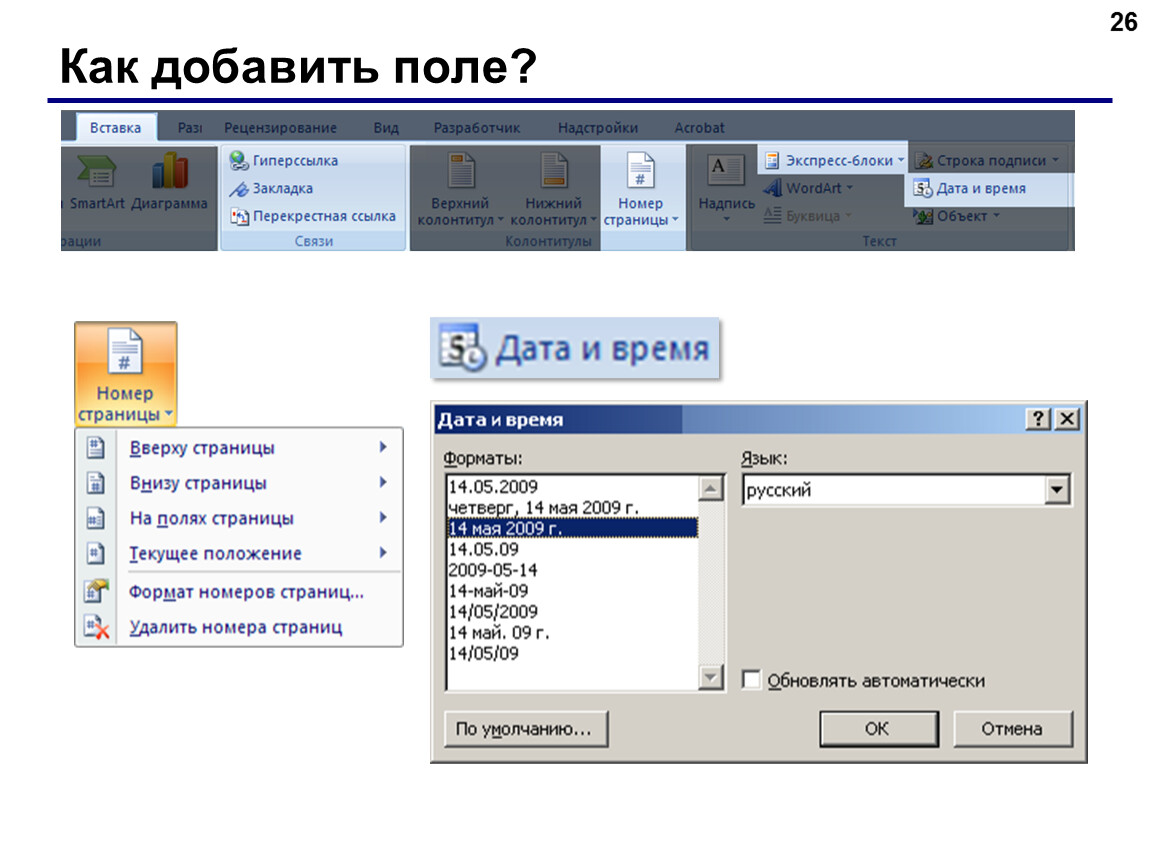This screenshot has width=1150, height=864.
Task: Switch to the Надстройки tab
Action: tap(598, 128)
